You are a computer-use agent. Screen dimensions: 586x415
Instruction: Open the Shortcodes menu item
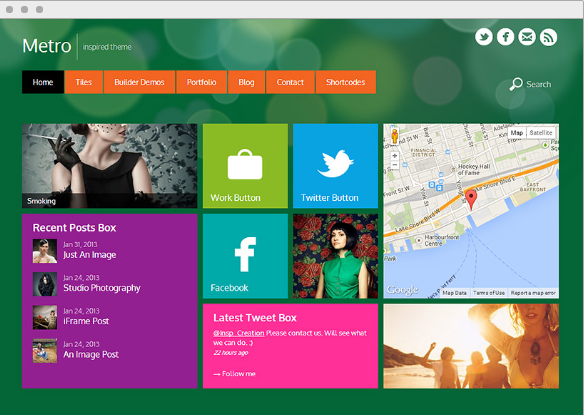pyautogui.click(x=345, y=82)
